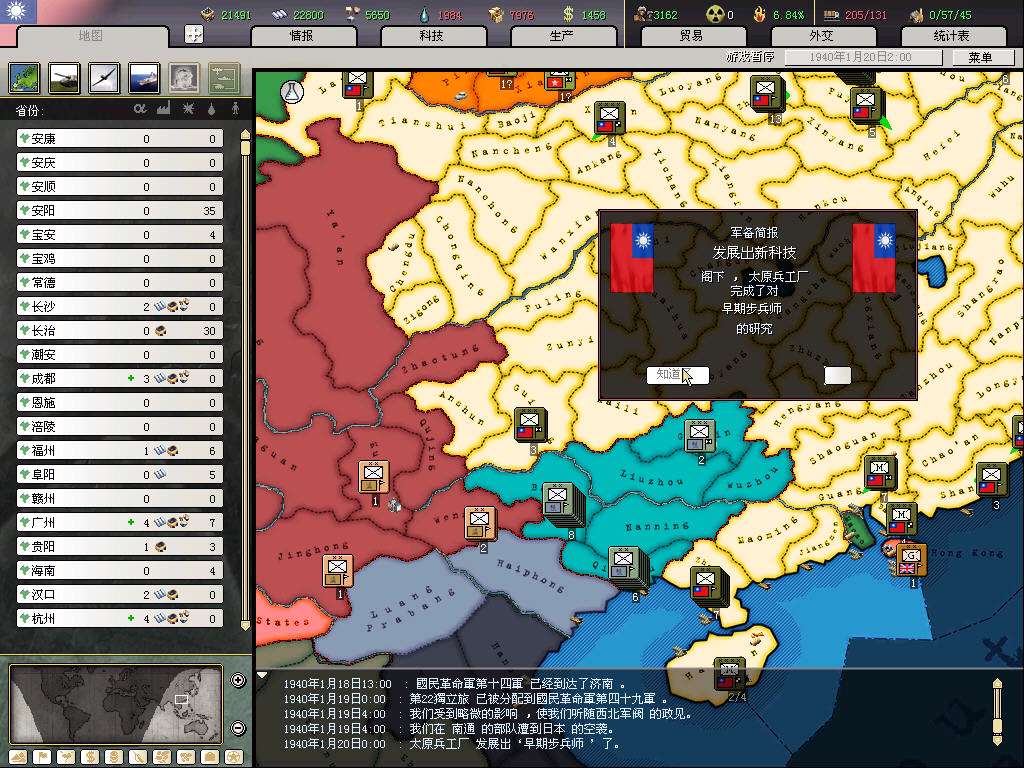The width and height of the screenshot is (1024, 768).
Task: Click the manpower soldier icon in top bar
Action: pyautogui.click(x=643, y=14)
